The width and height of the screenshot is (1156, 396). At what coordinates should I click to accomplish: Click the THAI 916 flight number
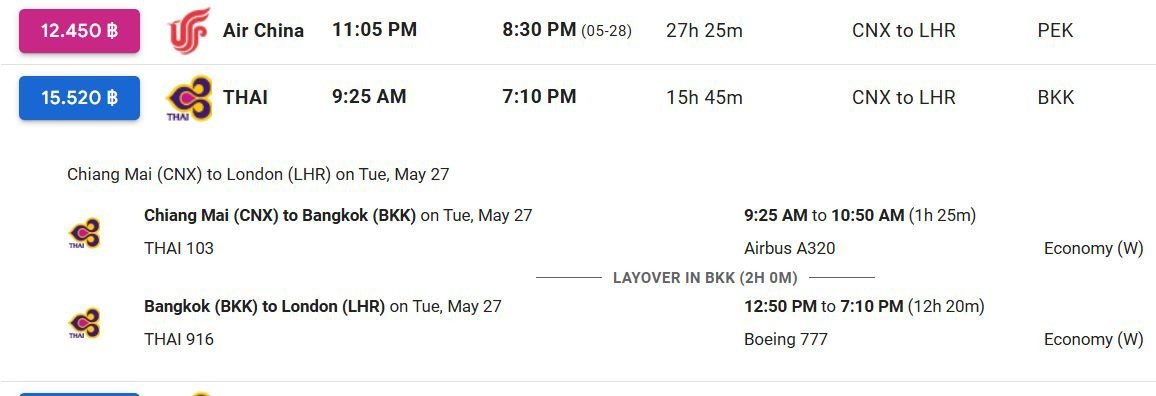[179, 339]
